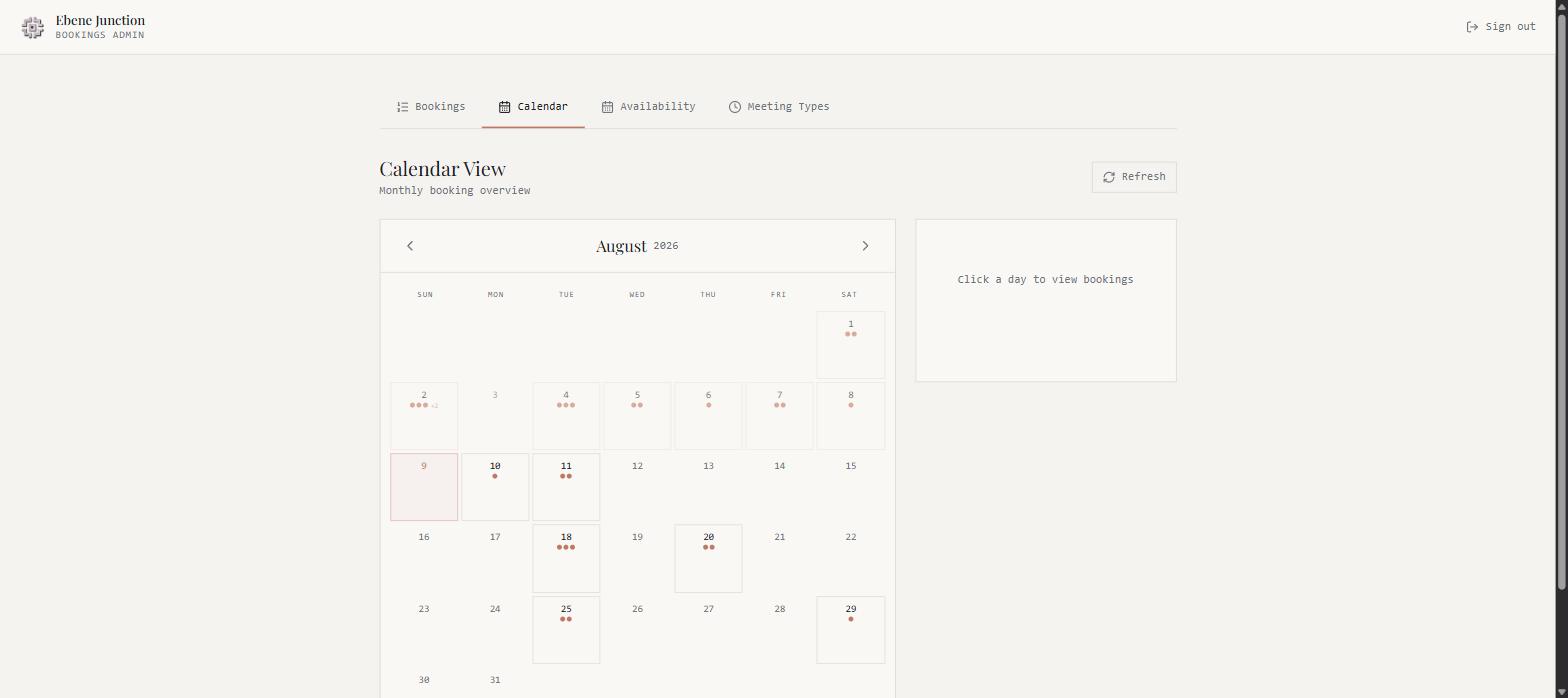Click August 24 day number

[495, 609]
